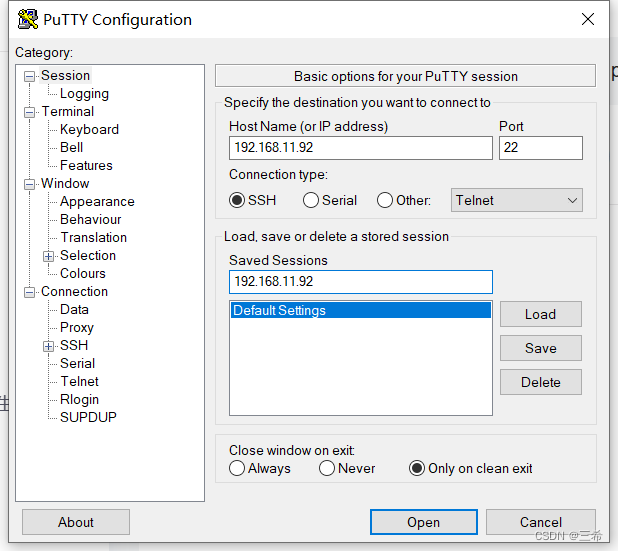Open the Features category
618x551 pixels.
[86, 166]
